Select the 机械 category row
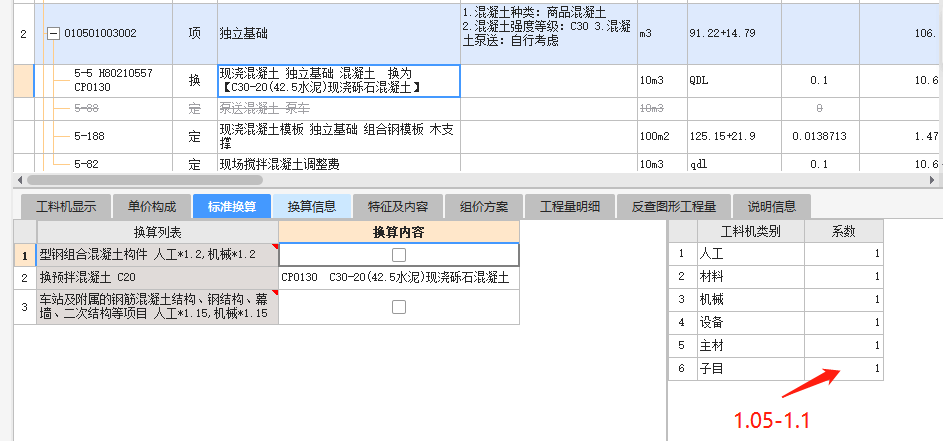 click(x=751, y=300)
